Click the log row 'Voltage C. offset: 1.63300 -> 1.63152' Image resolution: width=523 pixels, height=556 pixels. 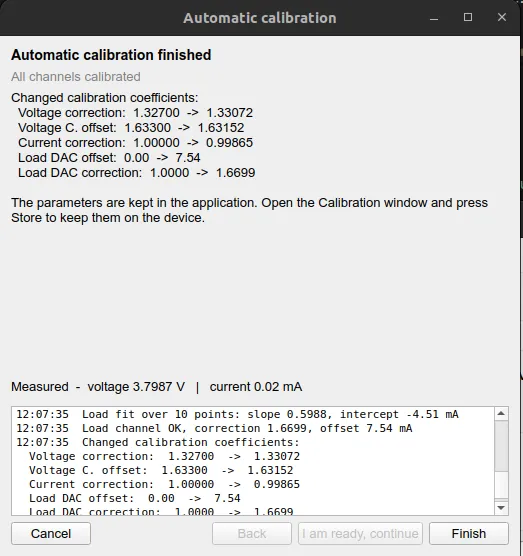coord(161,470)
